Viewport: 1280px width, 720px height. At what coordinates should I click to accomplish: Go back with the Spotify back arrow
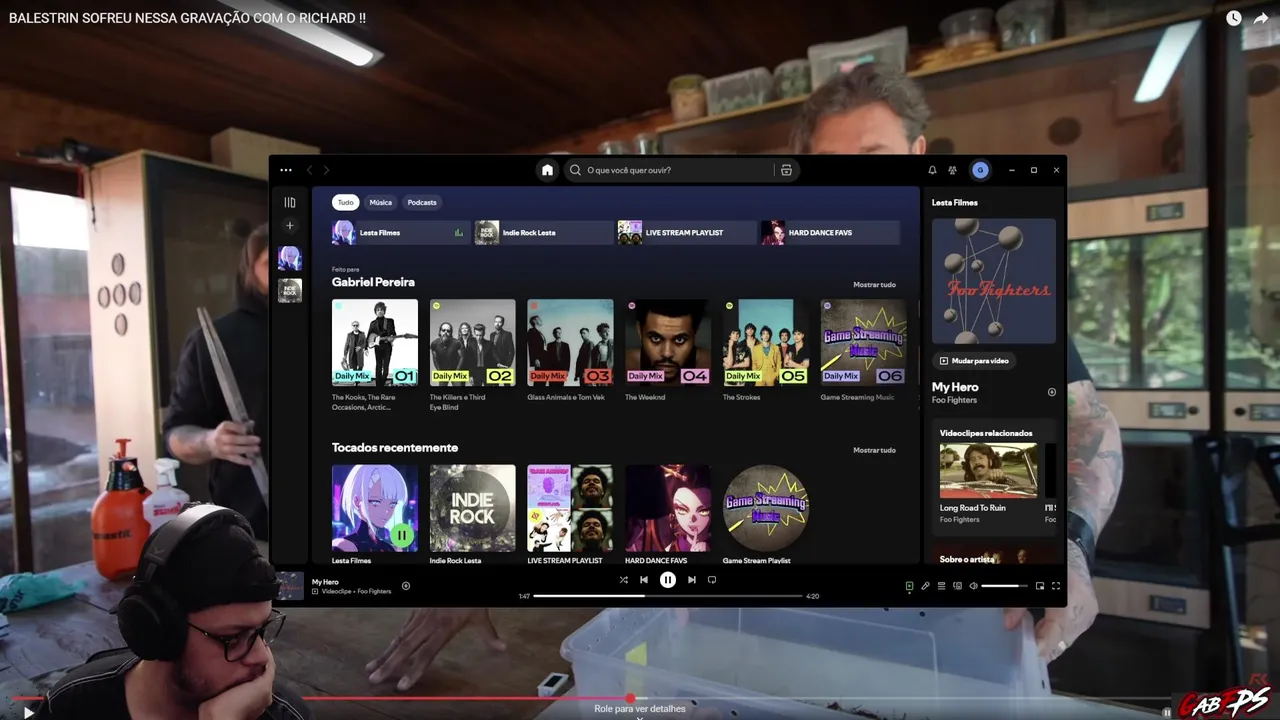tap(310, 170)
